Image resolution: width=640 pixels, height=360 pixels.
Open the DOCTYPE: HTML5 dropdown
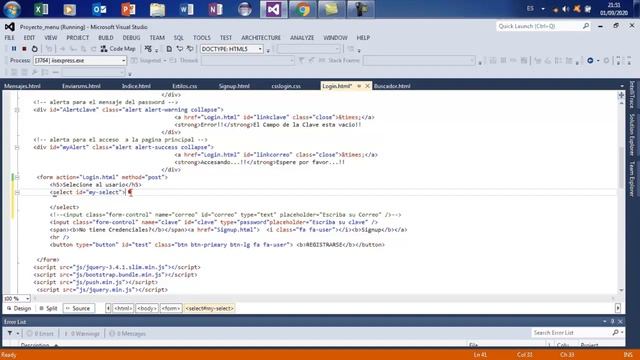(x=260, y=49)
